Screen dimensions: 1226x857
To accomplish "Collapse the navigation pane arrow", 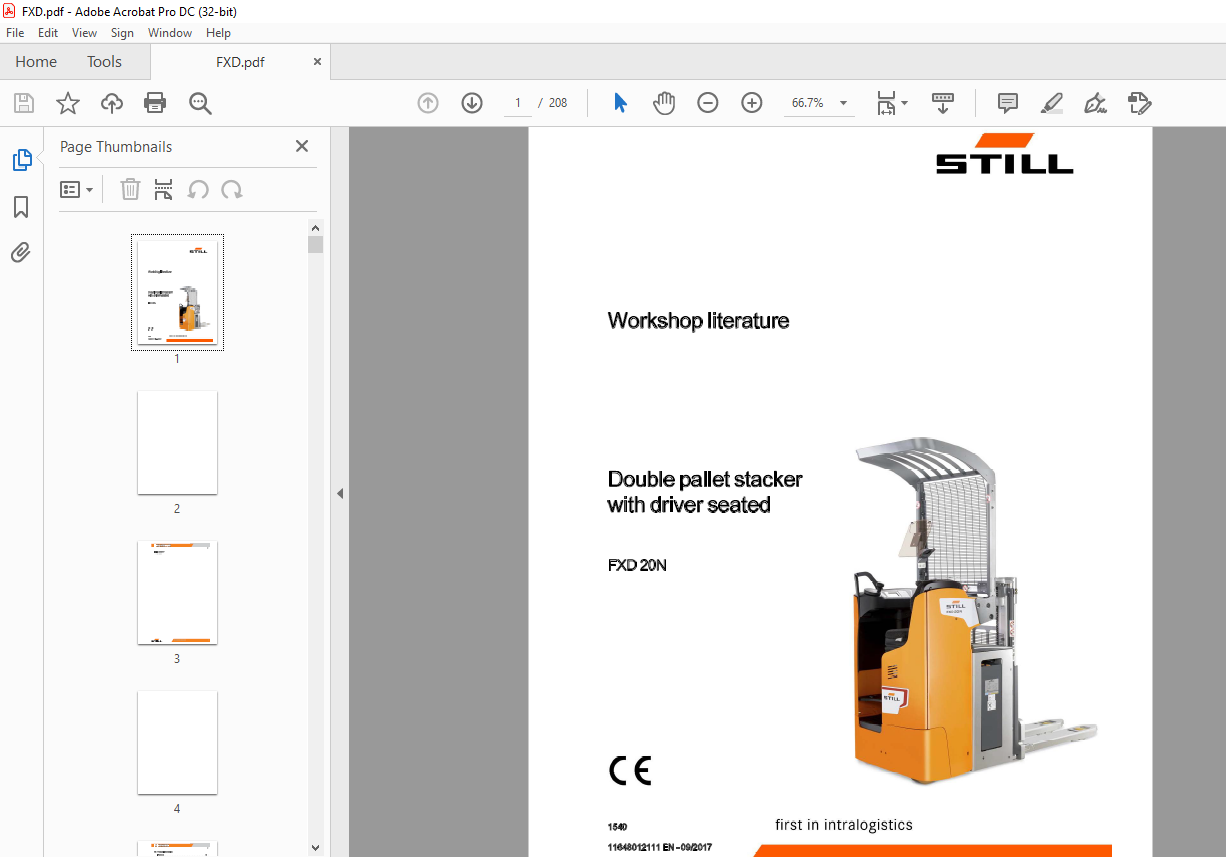I will pyautogui.click(x=340, y=493).
